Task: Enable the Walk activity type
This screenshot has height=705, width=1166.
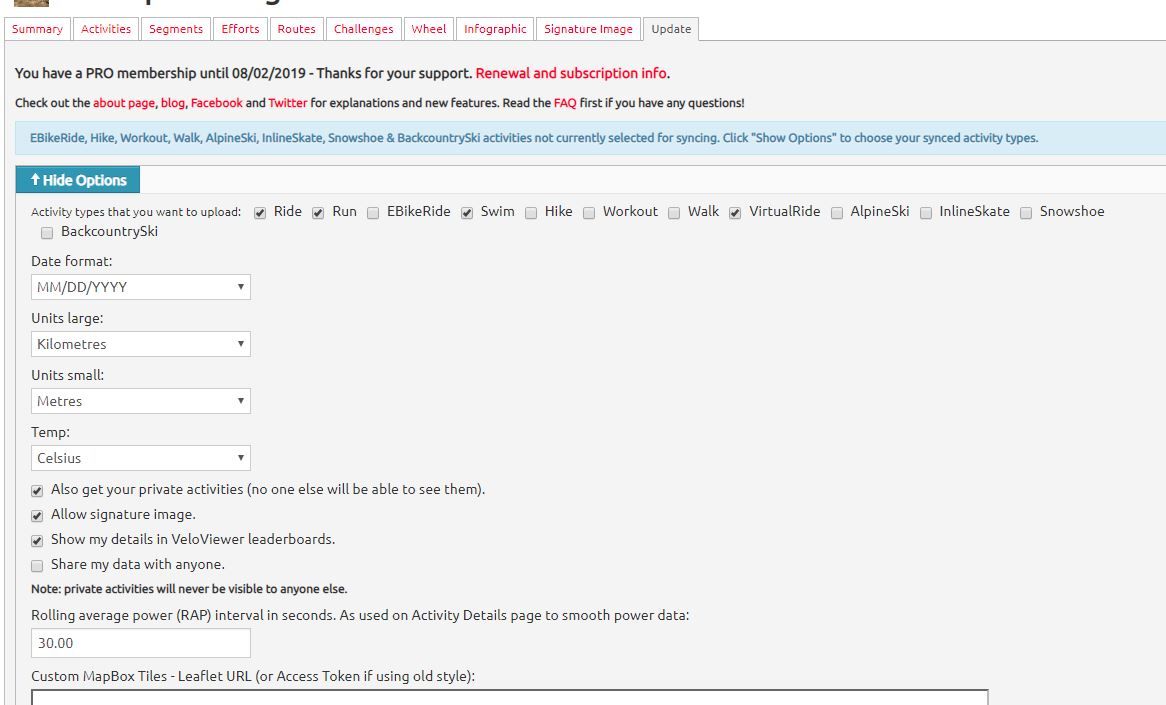Action: (x=674, y=213)
